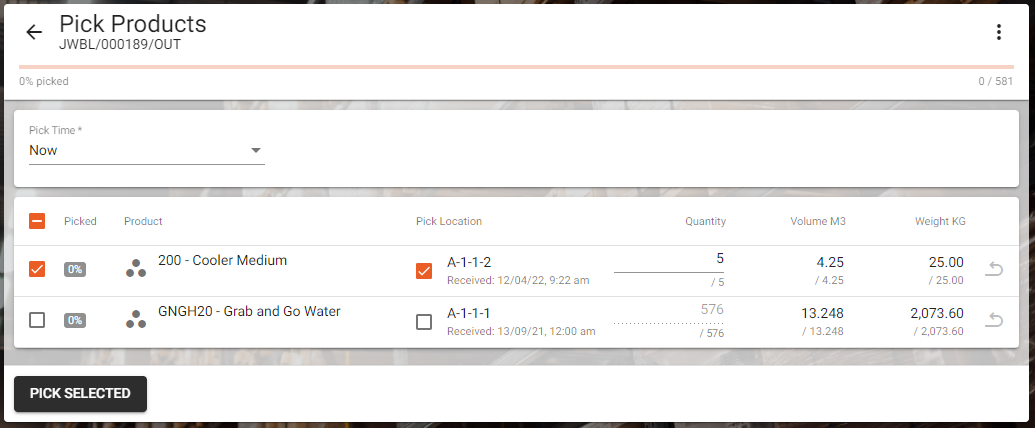Click the 0% badge for Grab and Go Water
This screenshot has height=428, width=1035.
(76, 320)
